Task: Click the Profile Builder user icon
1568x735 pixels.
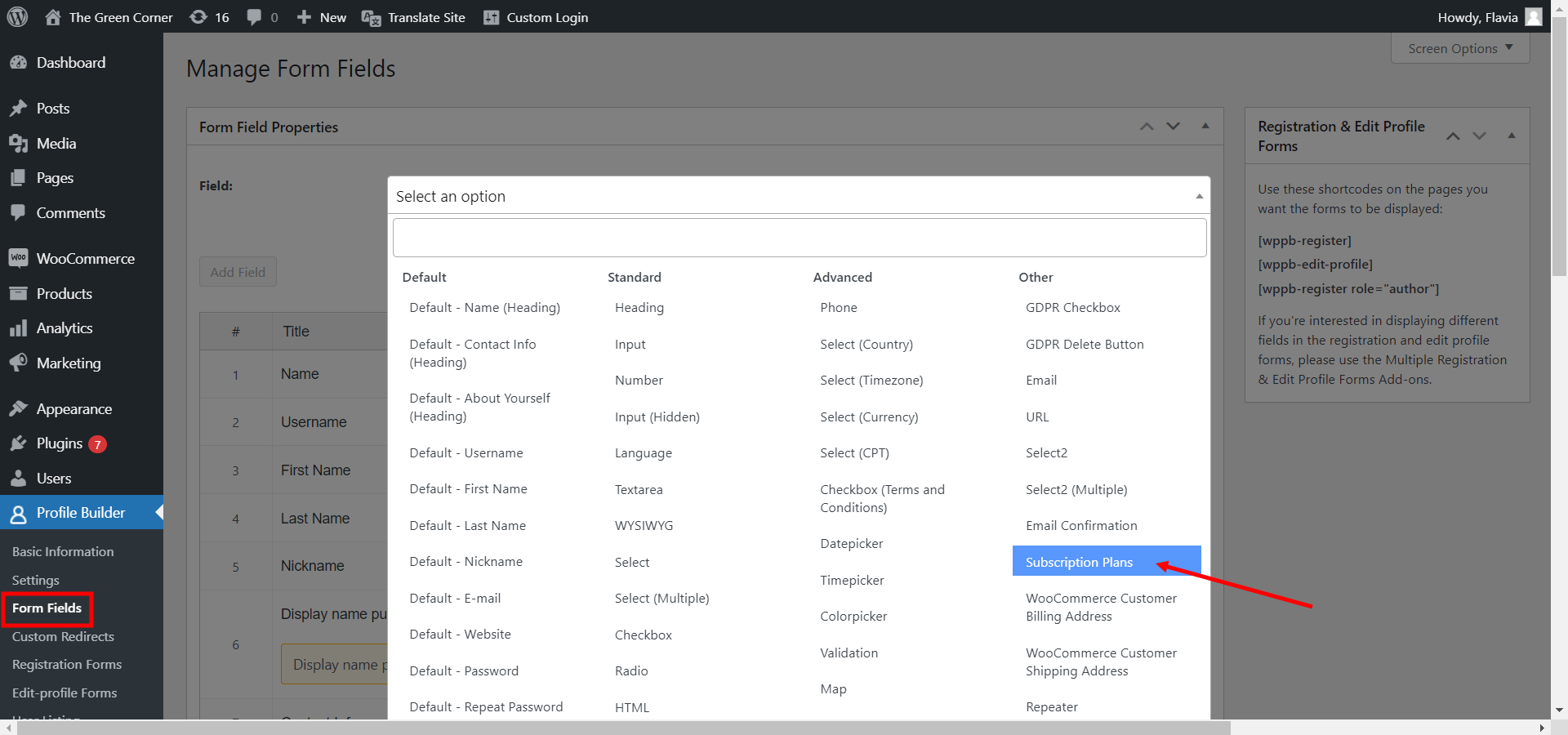Action: (18, 514)
